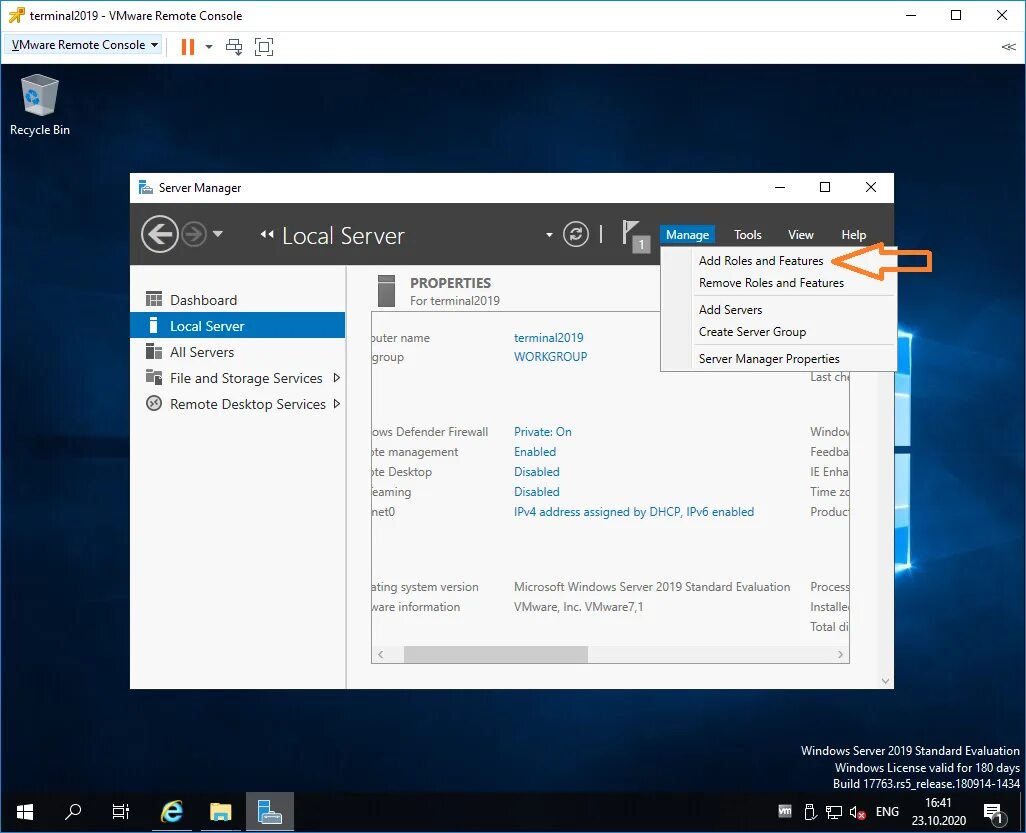Screen dimensions: 1026x833
Task: Click the PROPERTIES server tower icon
Action: pyautogui.click(x=387, y=291)
